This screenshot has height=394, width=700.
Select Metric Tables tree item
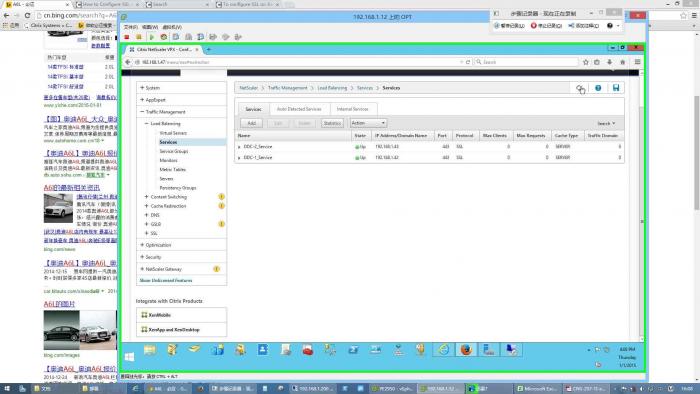click(172, 170)
